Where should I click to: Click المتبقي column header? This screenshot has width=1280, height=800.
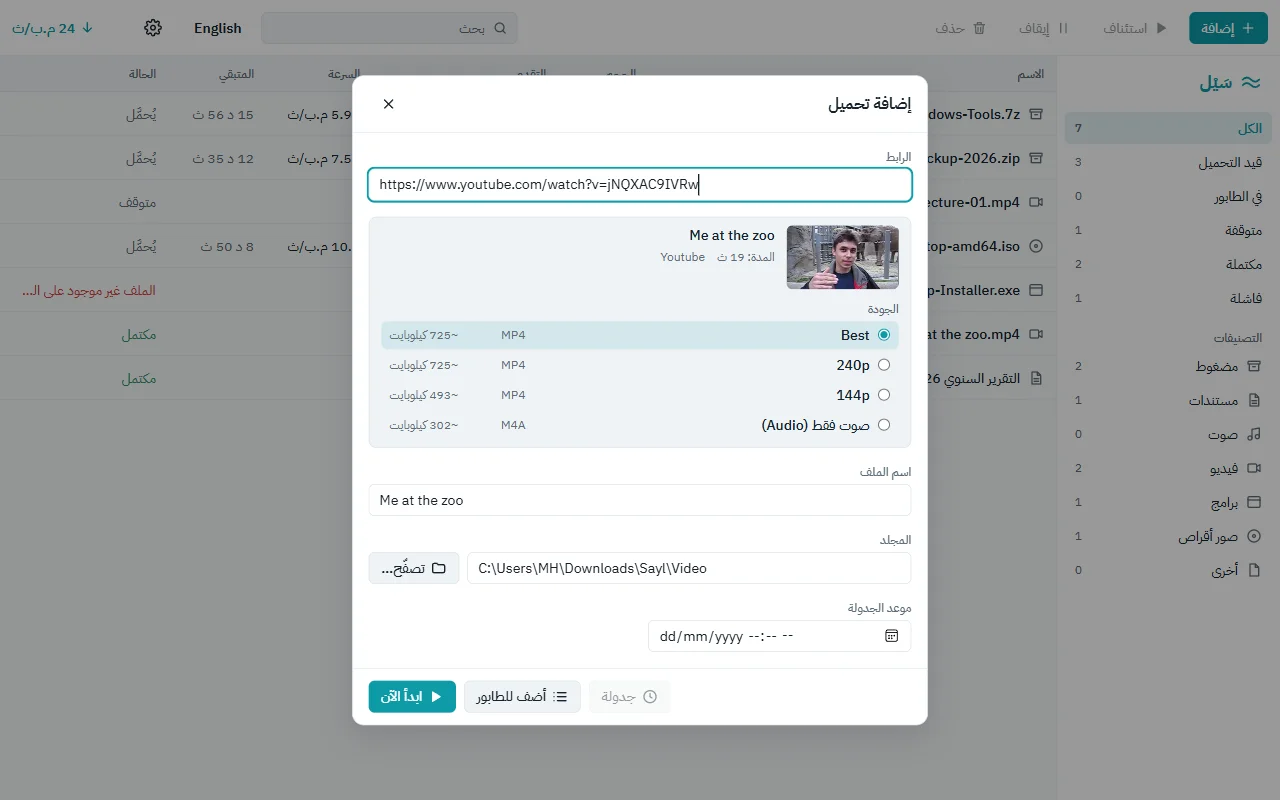coord(236,74)
